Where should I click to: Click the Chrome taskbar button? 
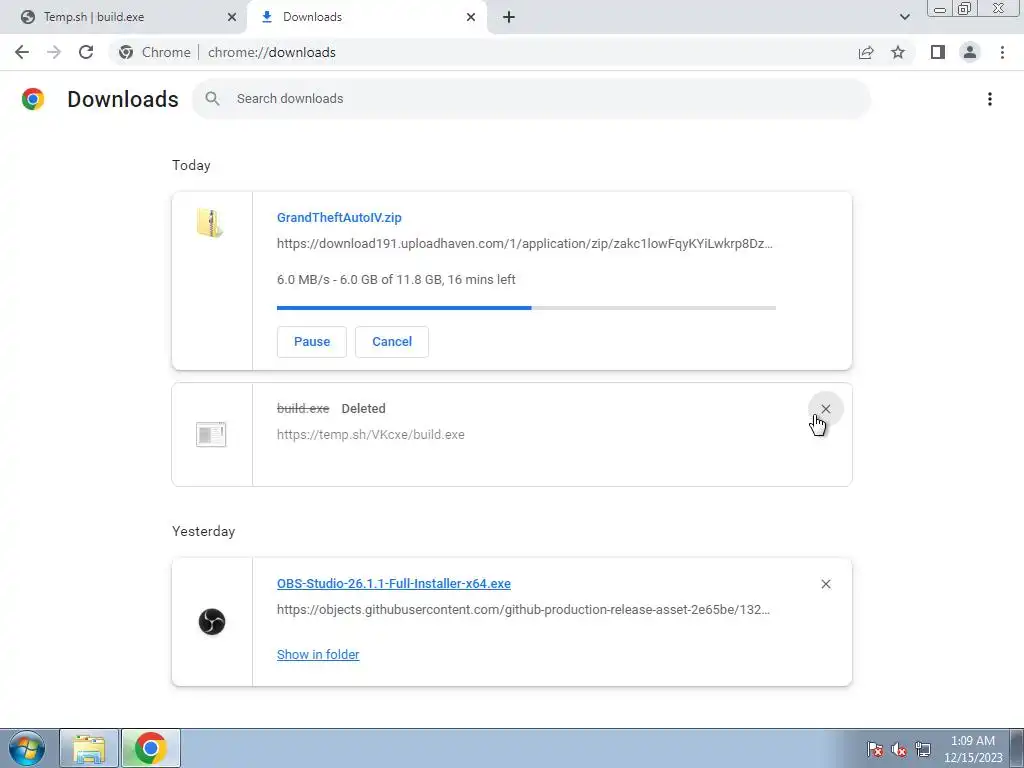[x=150, y=748]
